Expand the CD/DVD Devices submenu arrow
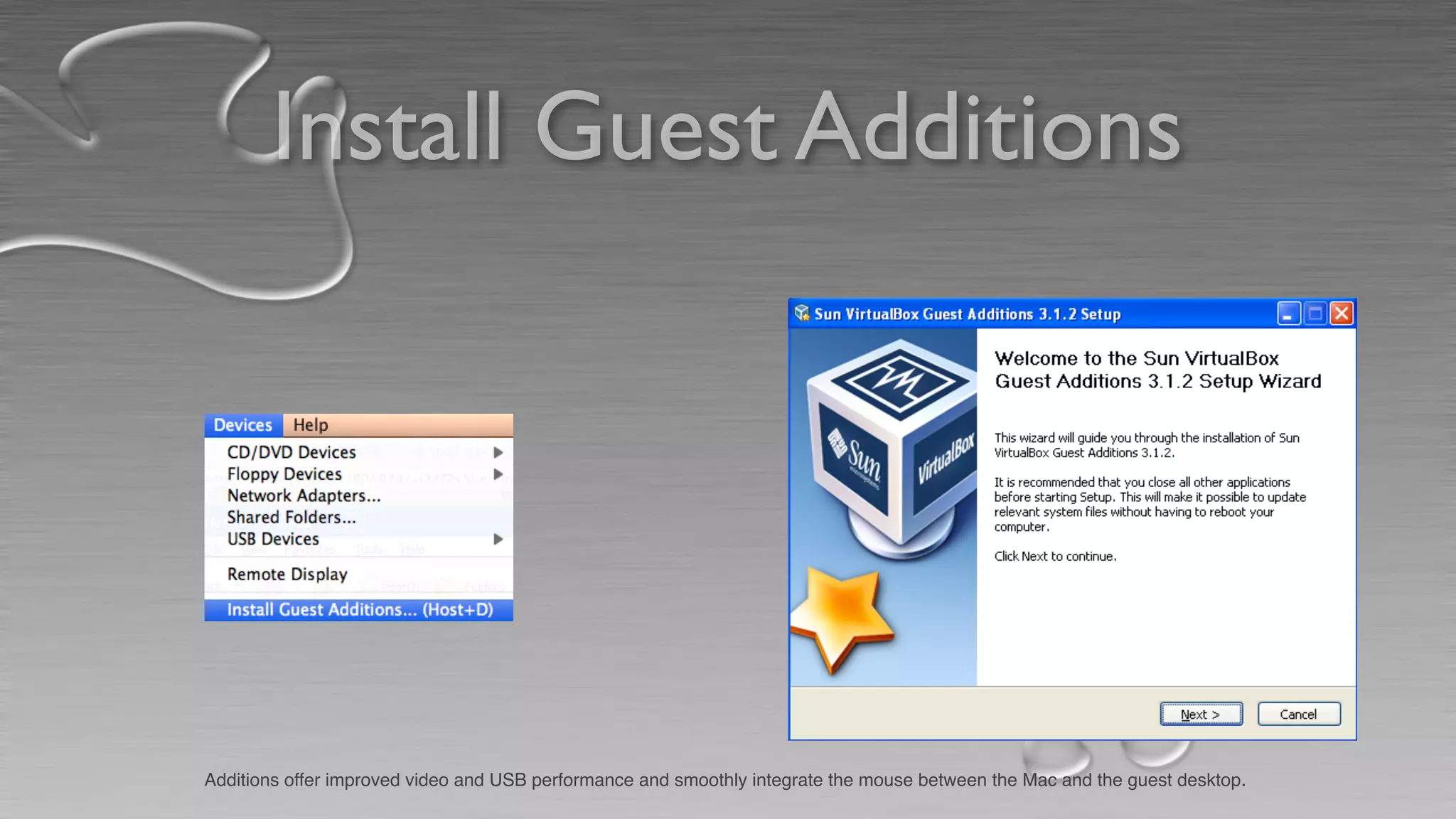 498,452
